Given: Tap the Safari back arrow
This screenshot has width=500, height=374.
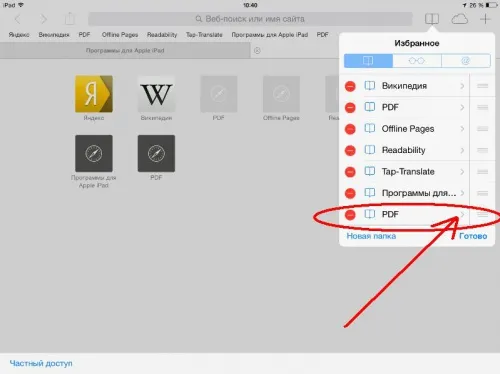Looking at the screenshot, I should click(x=18, y=19).
